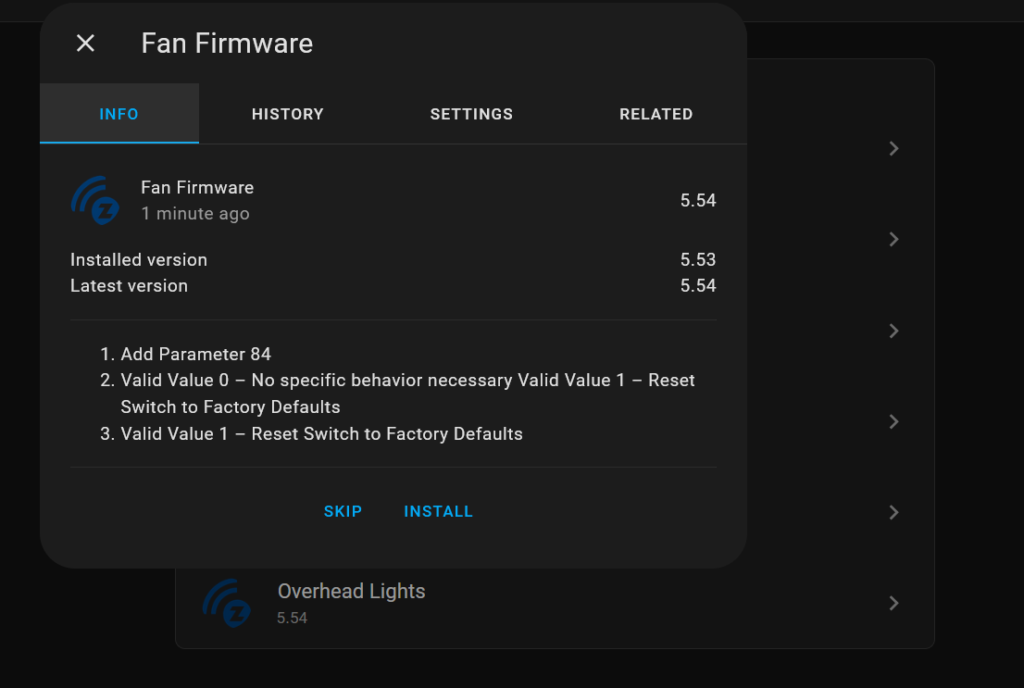Viewport: 1024px width, 688px height.
Task: Click the Fan Firmware dialog title
Action: (227, 44)
